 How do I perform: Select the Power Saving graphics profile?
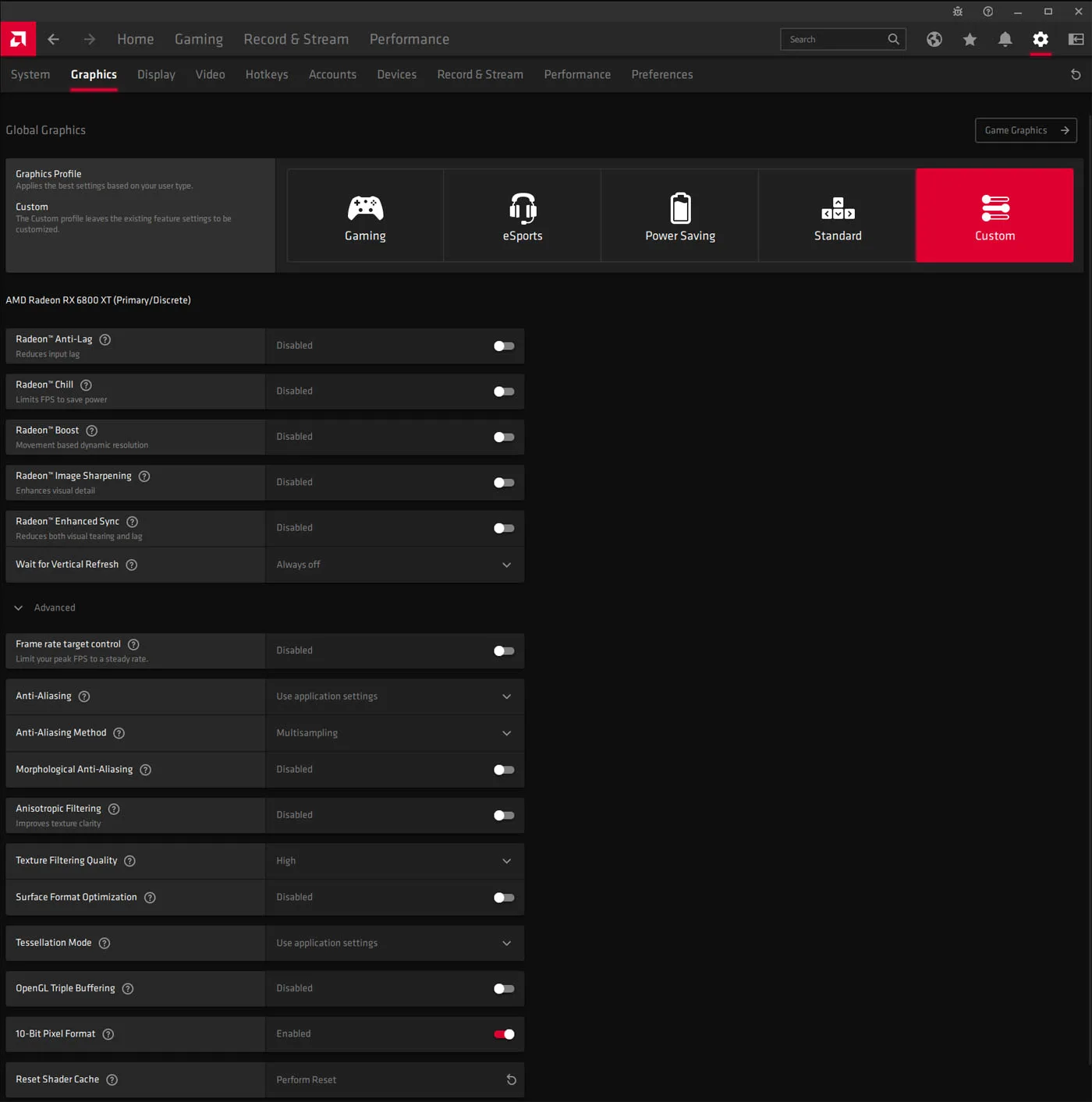[680, 215]
